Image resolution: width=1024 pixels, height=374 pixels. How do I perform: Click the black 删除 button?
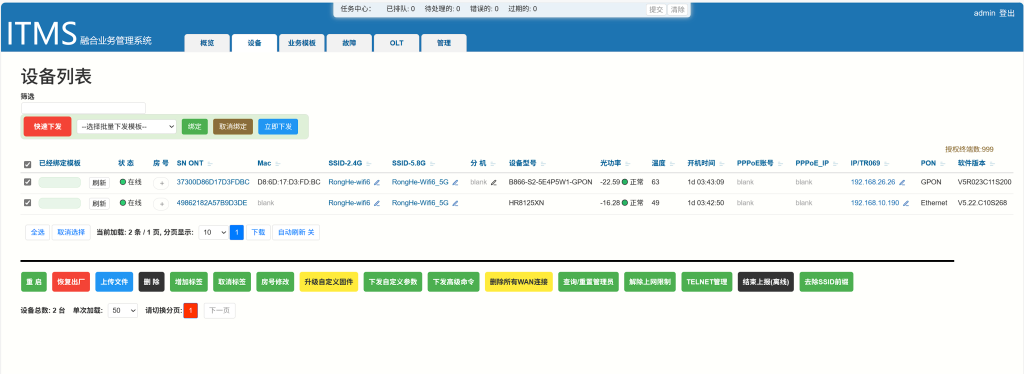(x=152, y=282)
